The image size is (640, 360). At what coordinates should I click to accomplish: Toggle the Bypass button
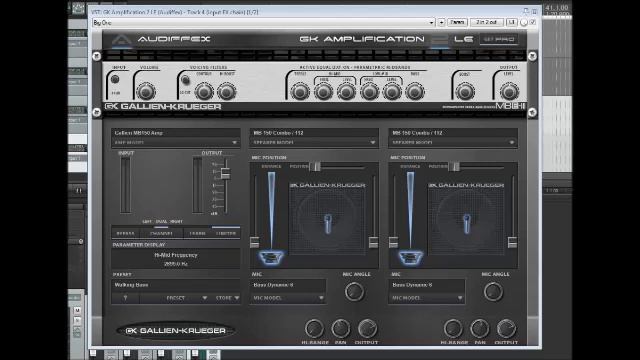coord(125,233)
